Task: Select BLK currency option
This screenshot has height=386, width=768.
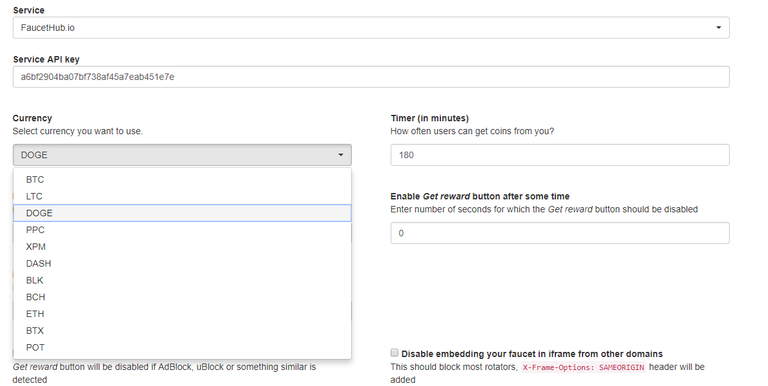Action: click(x=182, y=280)
